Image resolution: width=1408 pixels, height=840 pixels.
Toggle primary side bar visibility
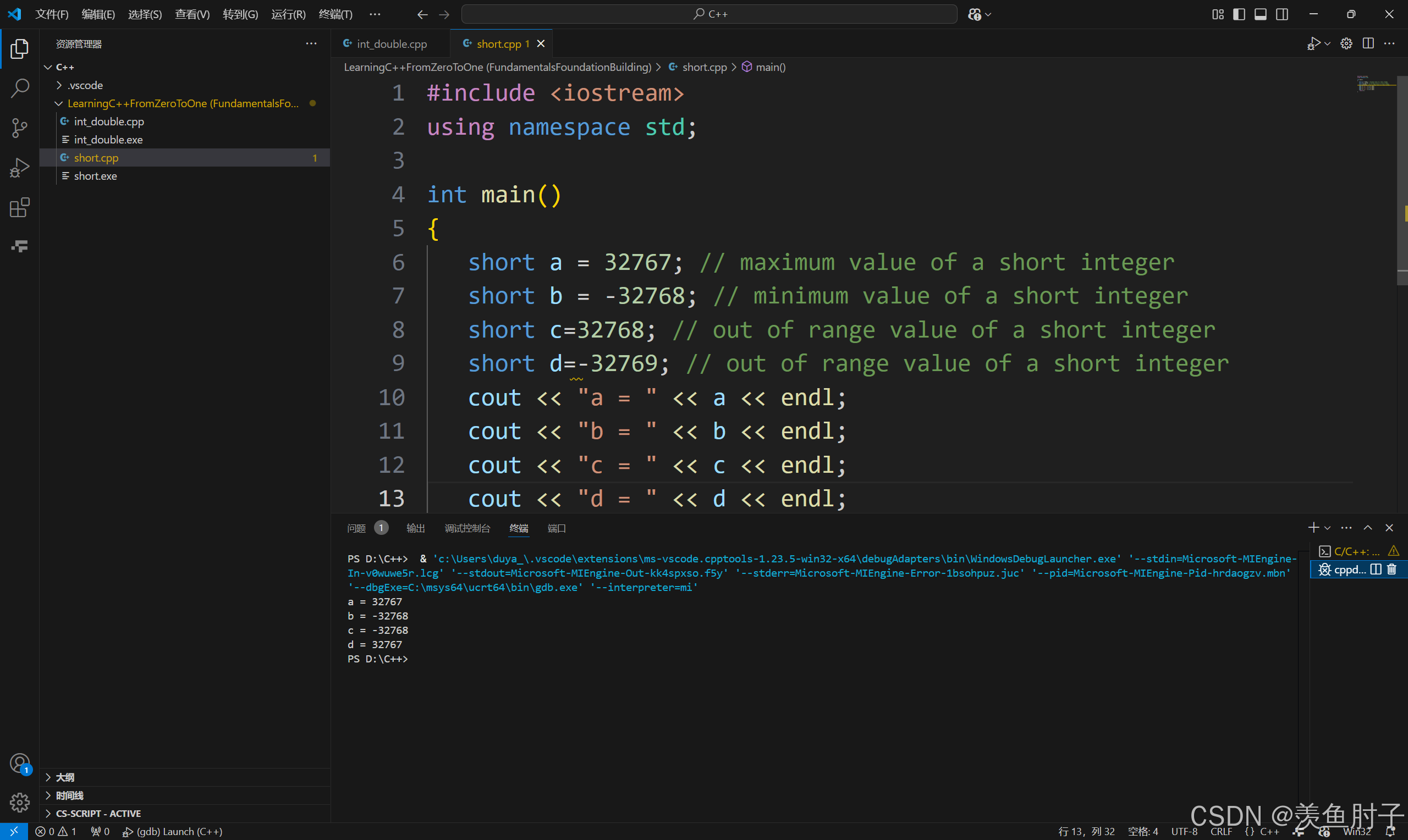pos(1239,14)
